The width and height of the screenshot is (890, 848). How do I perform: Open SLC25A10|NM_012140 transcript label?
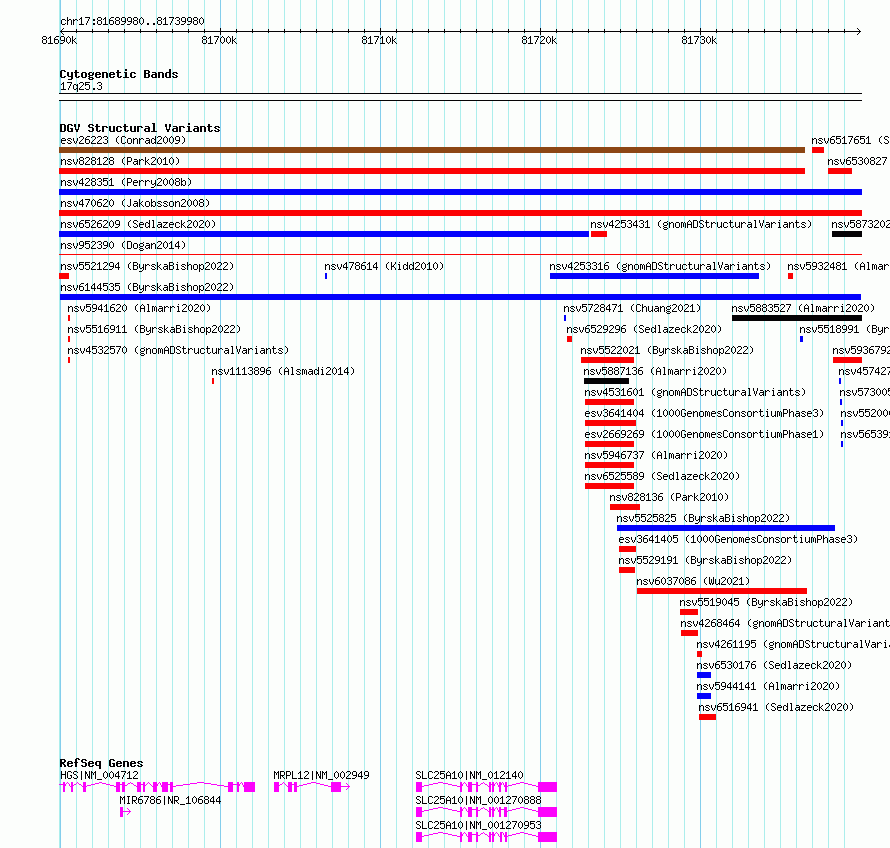(x=469, y=775)
